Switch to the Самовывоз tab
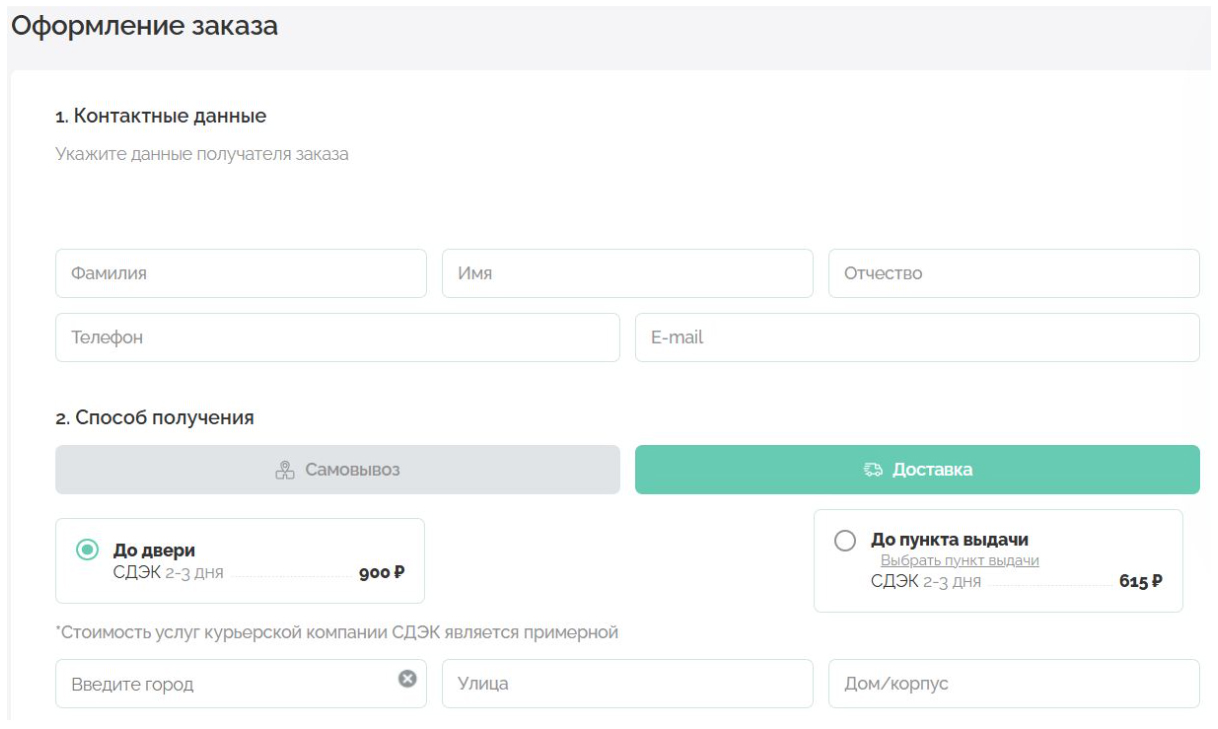This screenshot has height=729, width=1218. pos(337,470)
